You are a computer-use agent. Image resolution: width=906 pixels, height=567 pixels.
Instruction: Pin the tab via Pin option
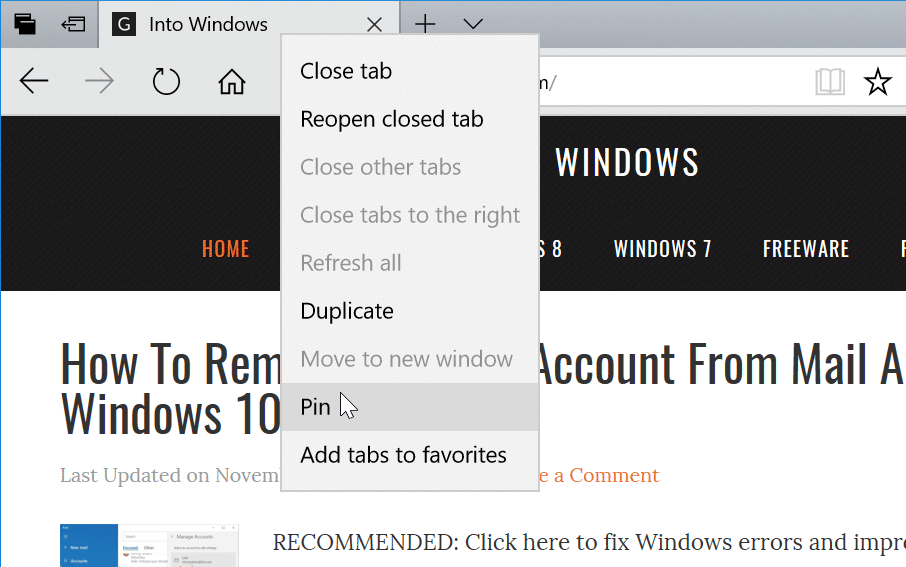tap(410, 407)
